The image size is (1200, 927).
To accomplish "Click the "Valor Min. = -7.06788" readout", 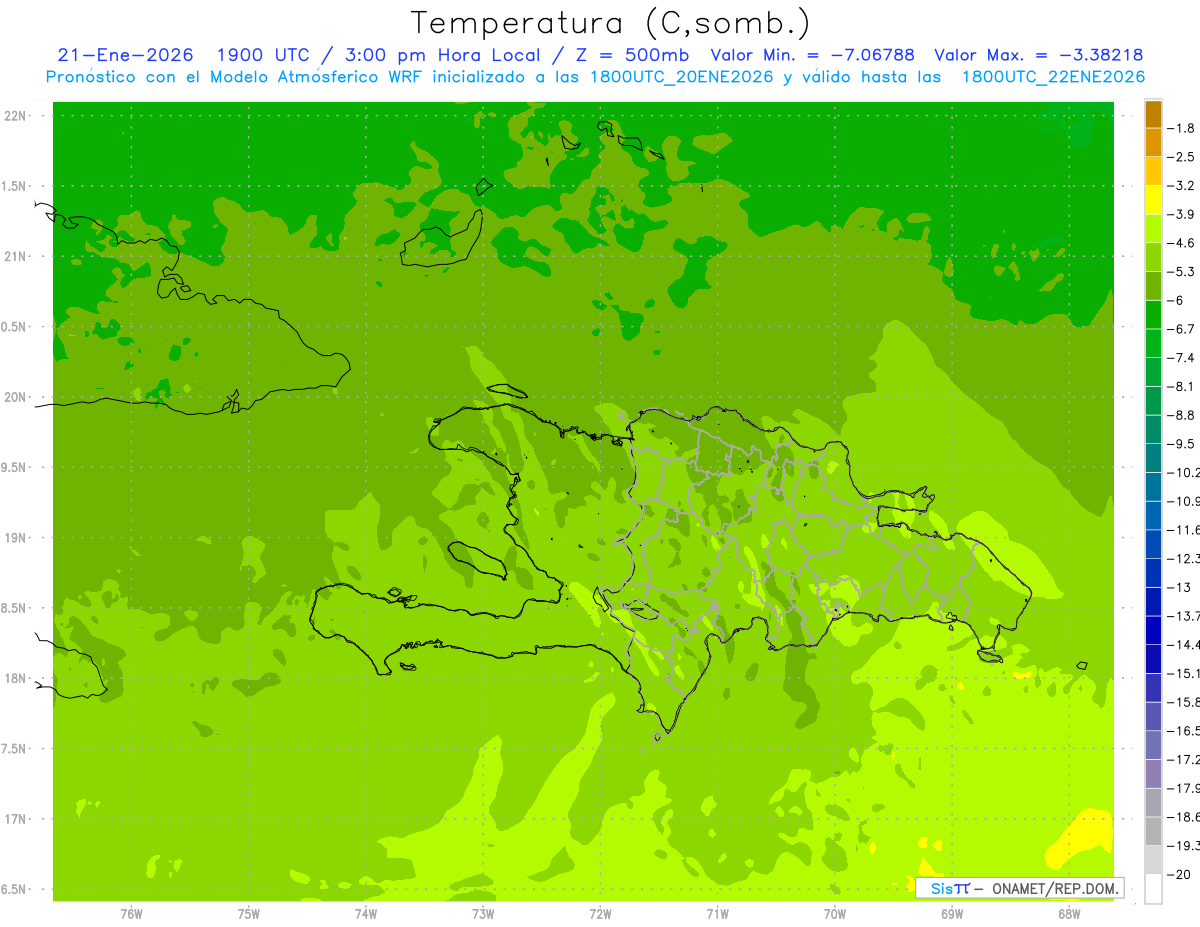I will pos(812,55).
